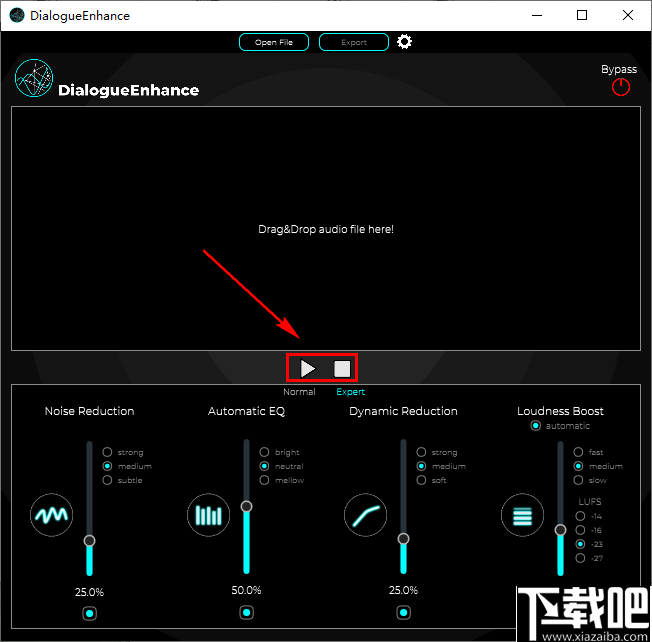
Task: Toggle the Dynamic Reduction enable button
Action: pyautogui.click(x=403, y=612)
